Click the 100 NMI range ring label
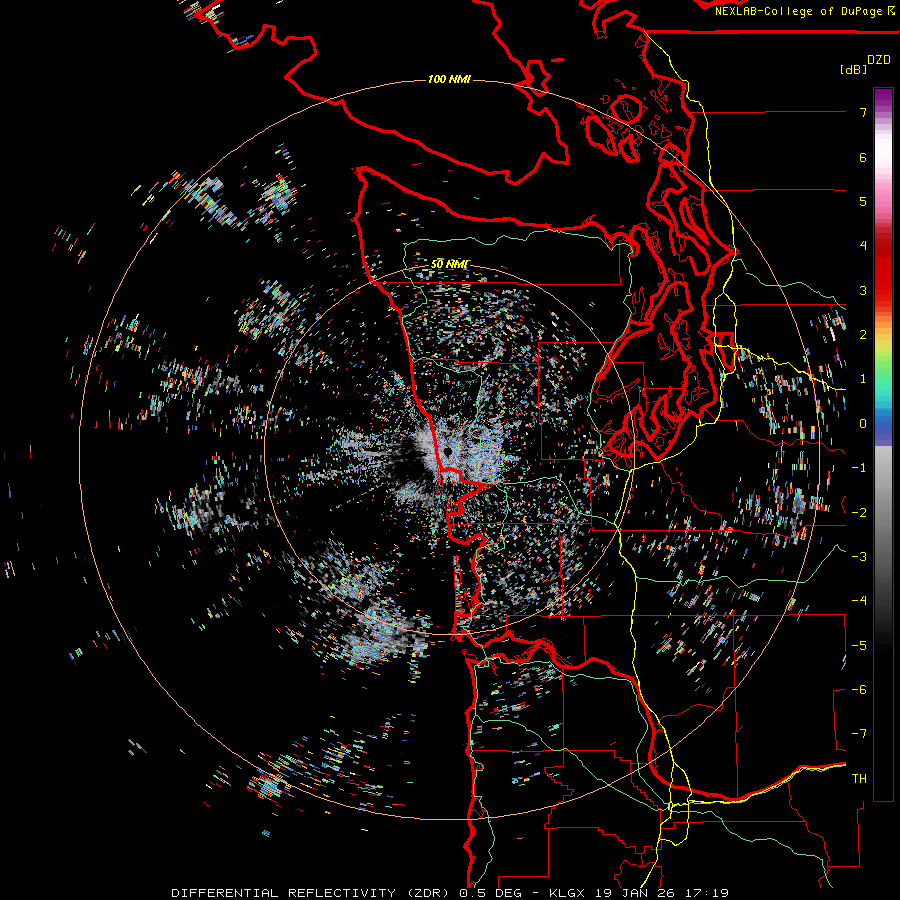Screen dimensions: 900x900 point(449,79)
